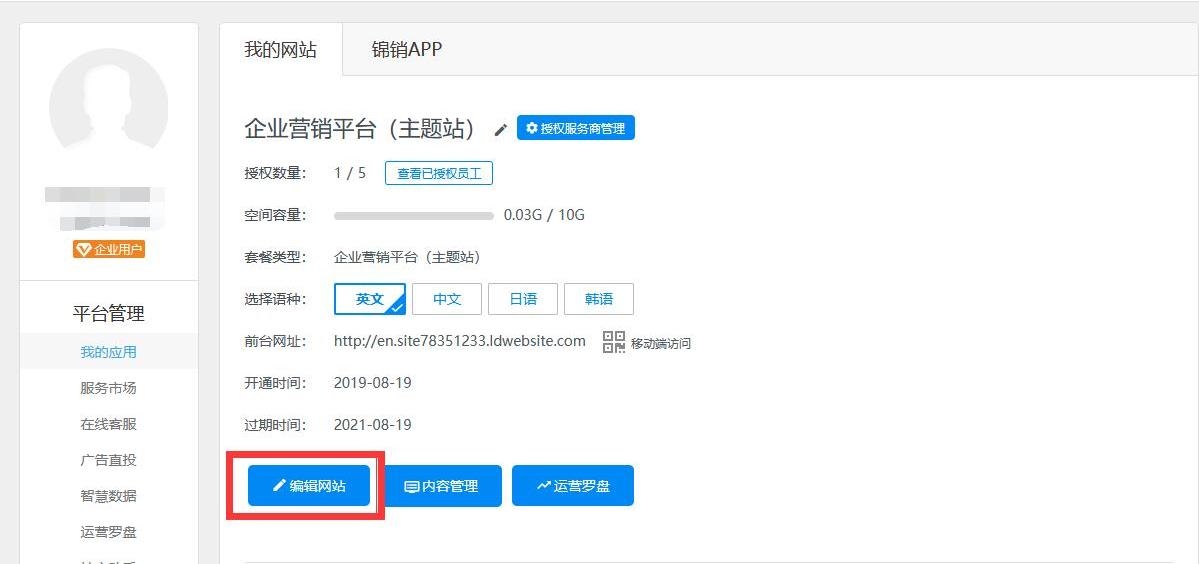The width and height of the screenshot is (1199, 564).
Task: Open 服务市场 from the sidebar
Action: (x=109, y=388)
